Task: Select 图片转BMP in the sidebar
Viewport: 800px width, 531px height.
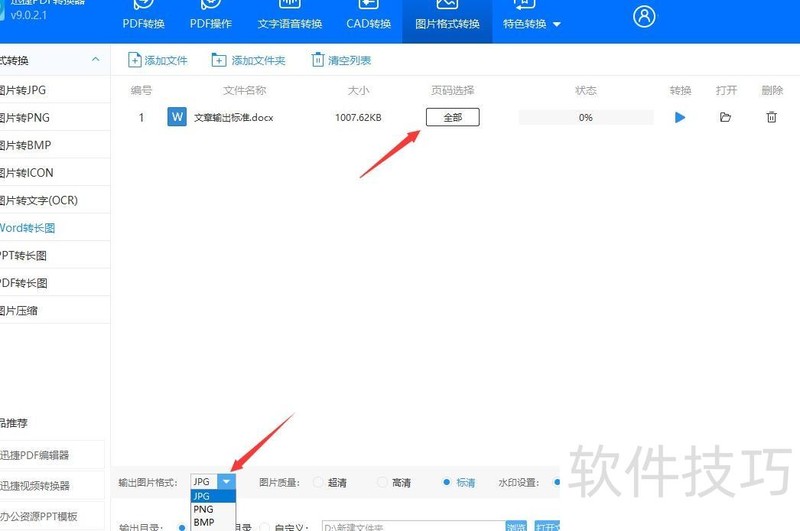Action: pyautogui.click(x=55, y=145)
